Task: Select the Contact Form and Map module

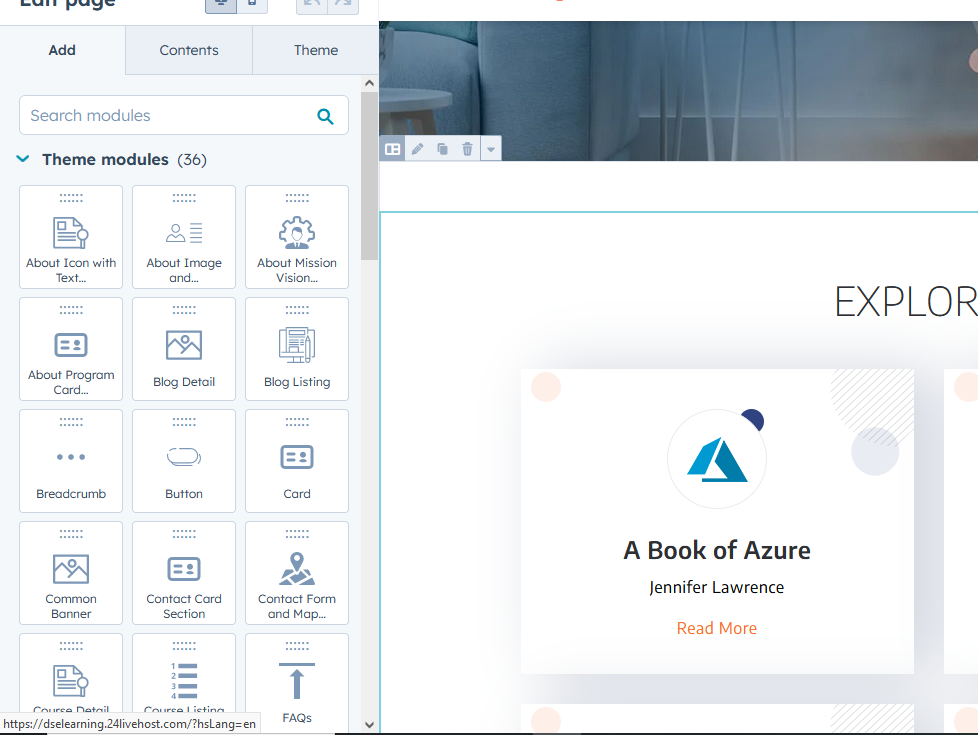Action: pos(297,574)
